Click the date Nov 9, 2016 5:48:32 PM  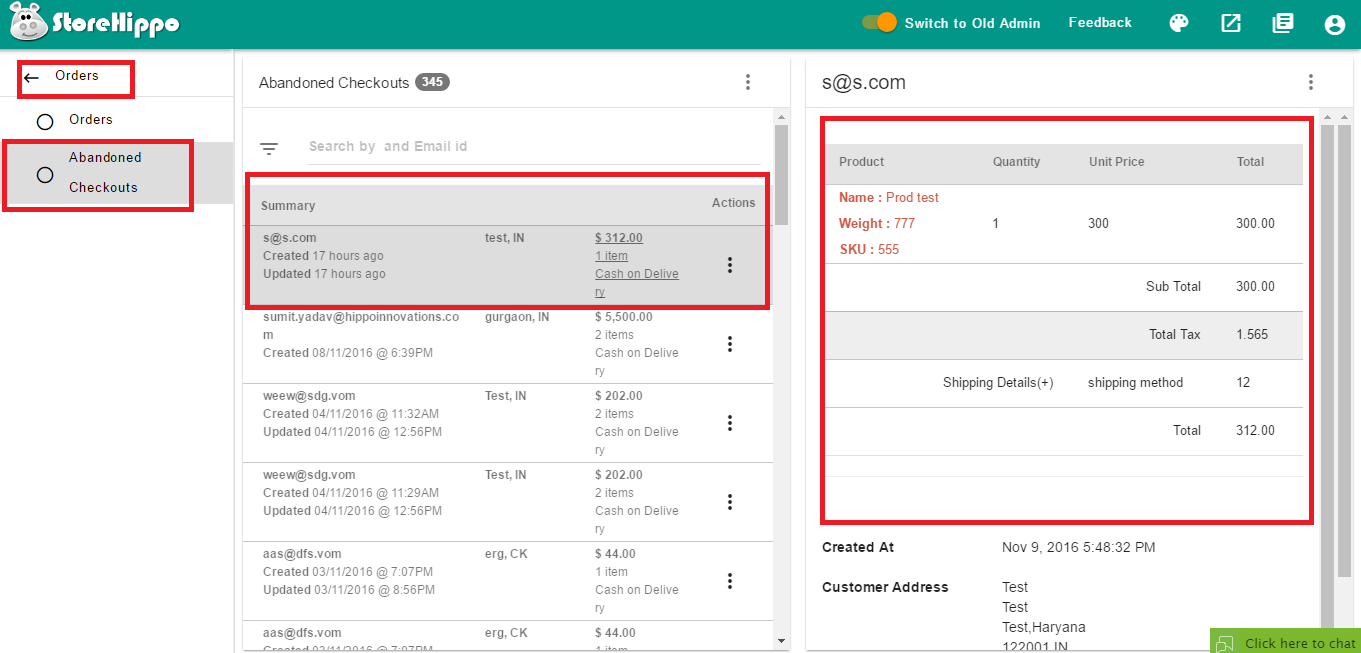(x=1079, y=548)
